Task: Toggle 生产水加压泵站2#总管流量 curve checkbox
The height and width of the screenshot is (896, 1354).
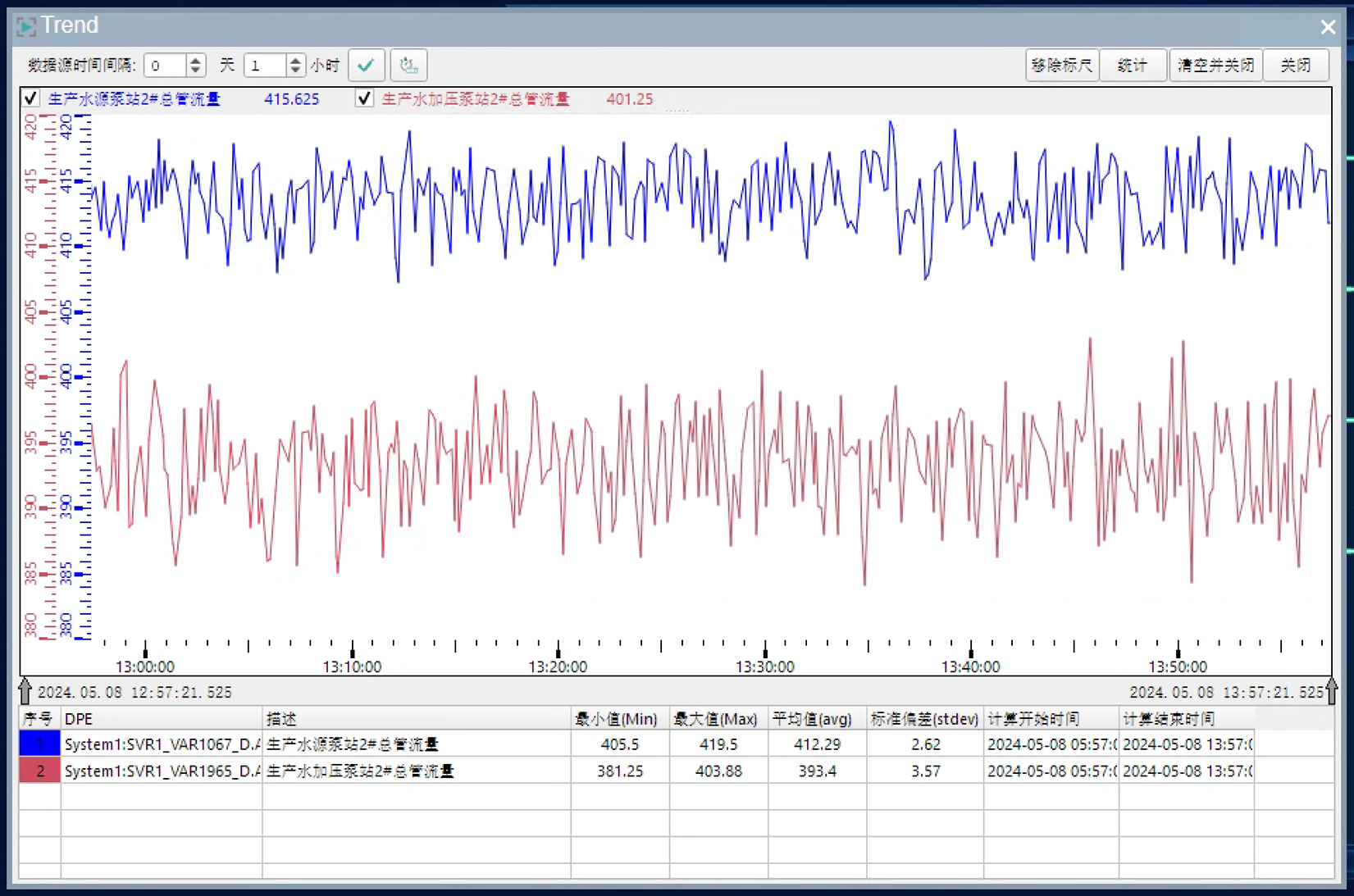Action: tap(364, 98)
